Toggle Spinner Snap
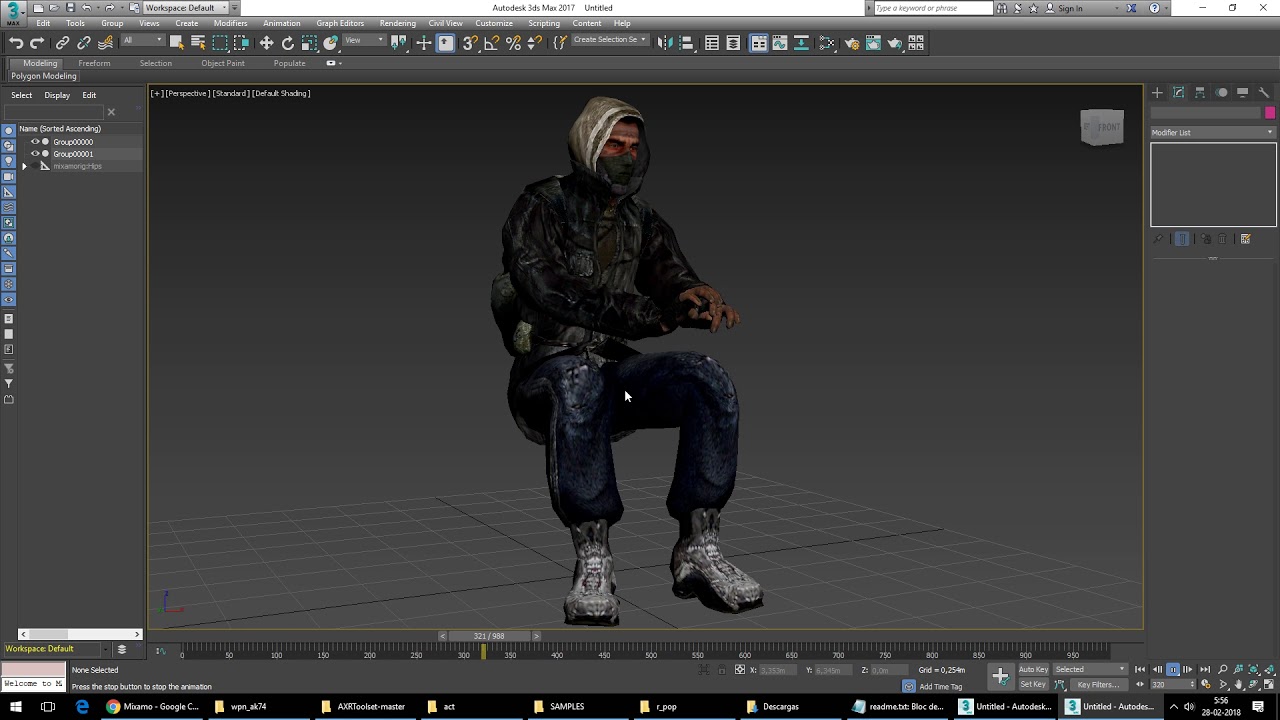This screenshot has width=1280, height=720. (534, 43)
